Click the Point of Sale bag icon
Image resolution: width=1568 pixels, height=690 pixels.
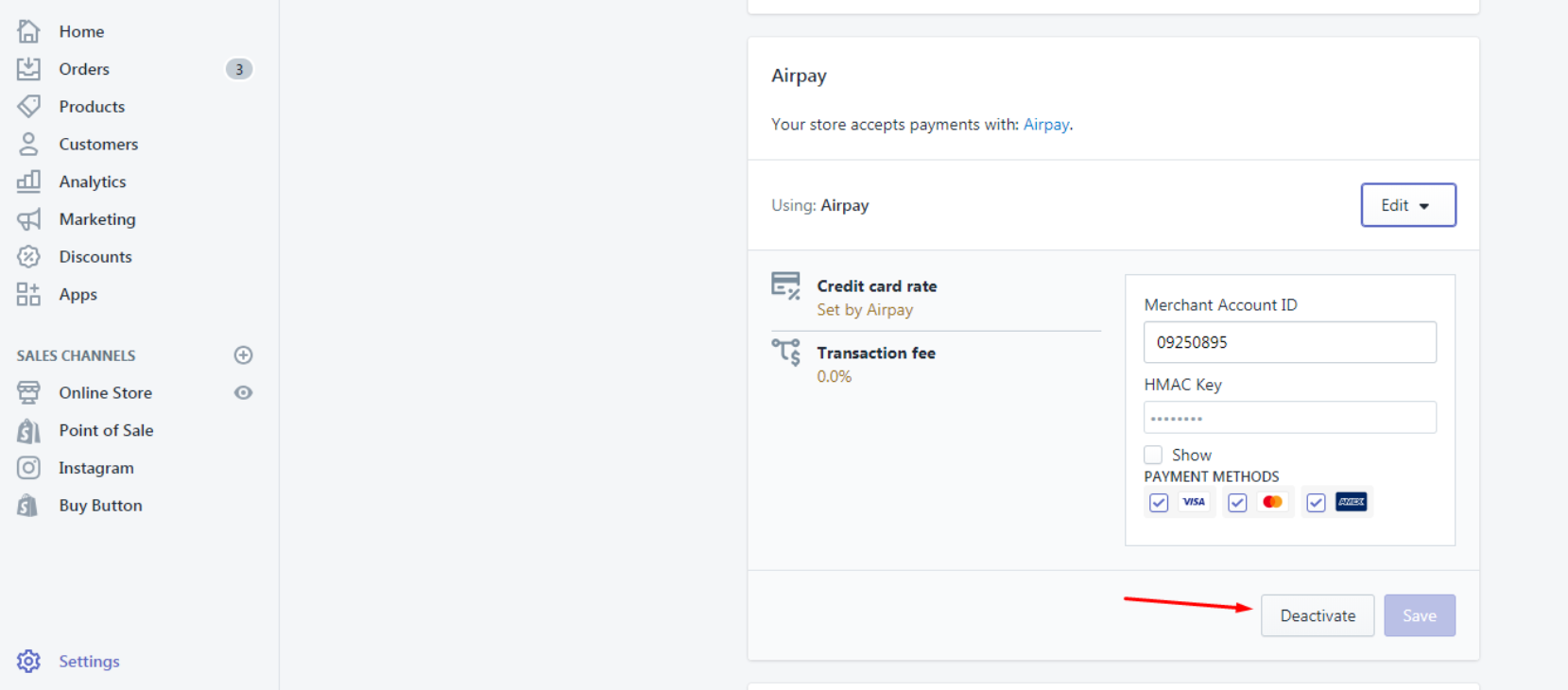coord(28,430)
